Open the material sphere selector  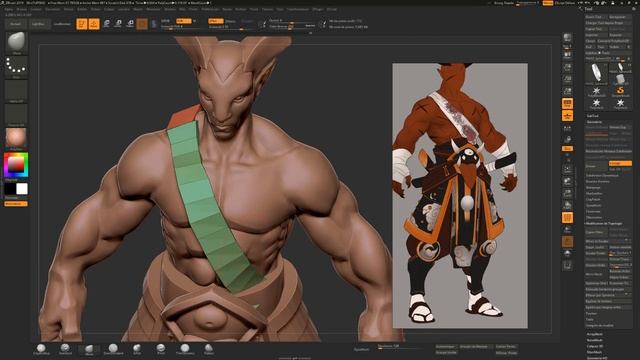click(16, 139)
